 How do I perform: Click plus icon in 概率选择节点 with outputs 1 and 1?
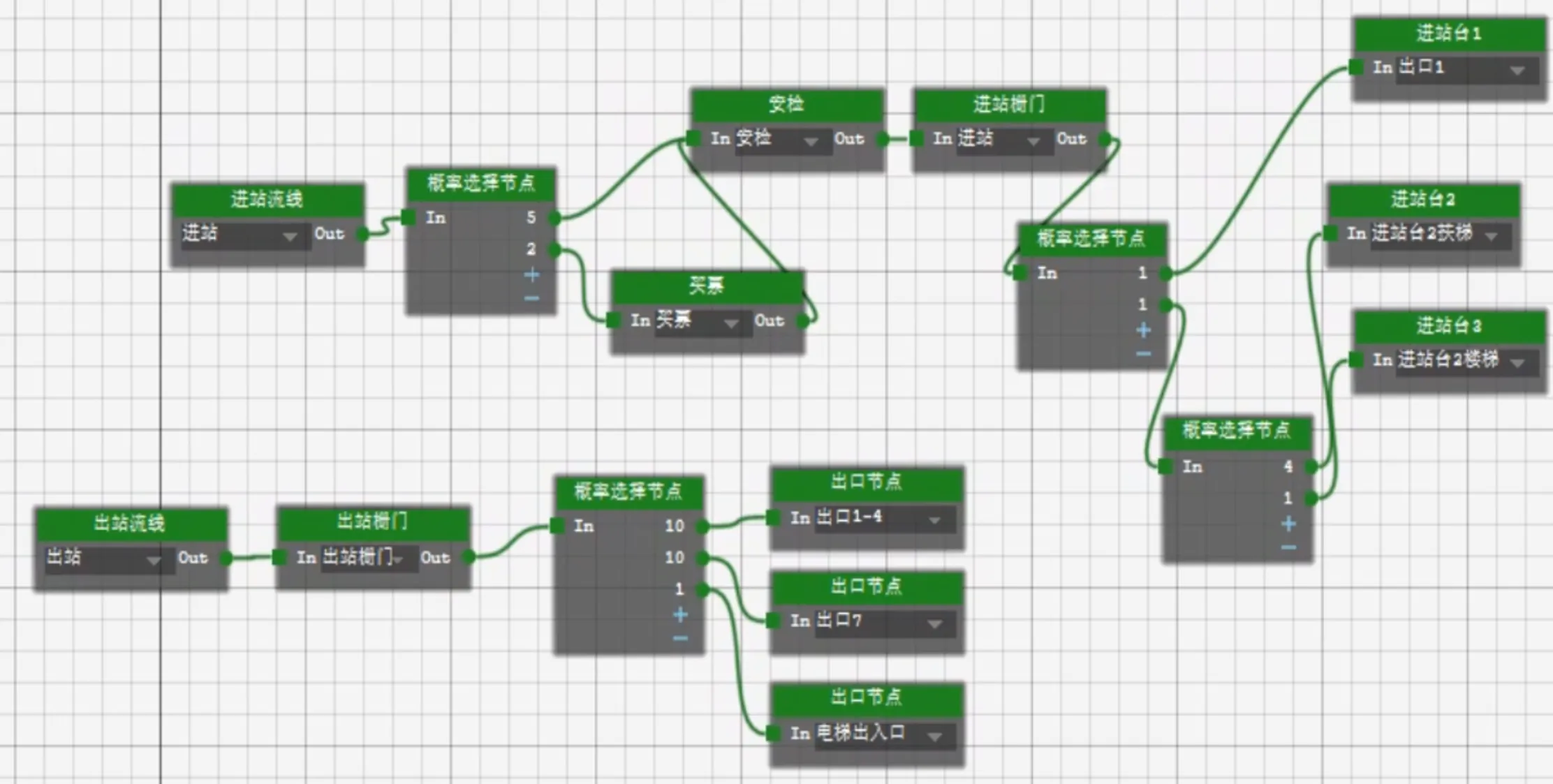tap(1143, 330)
